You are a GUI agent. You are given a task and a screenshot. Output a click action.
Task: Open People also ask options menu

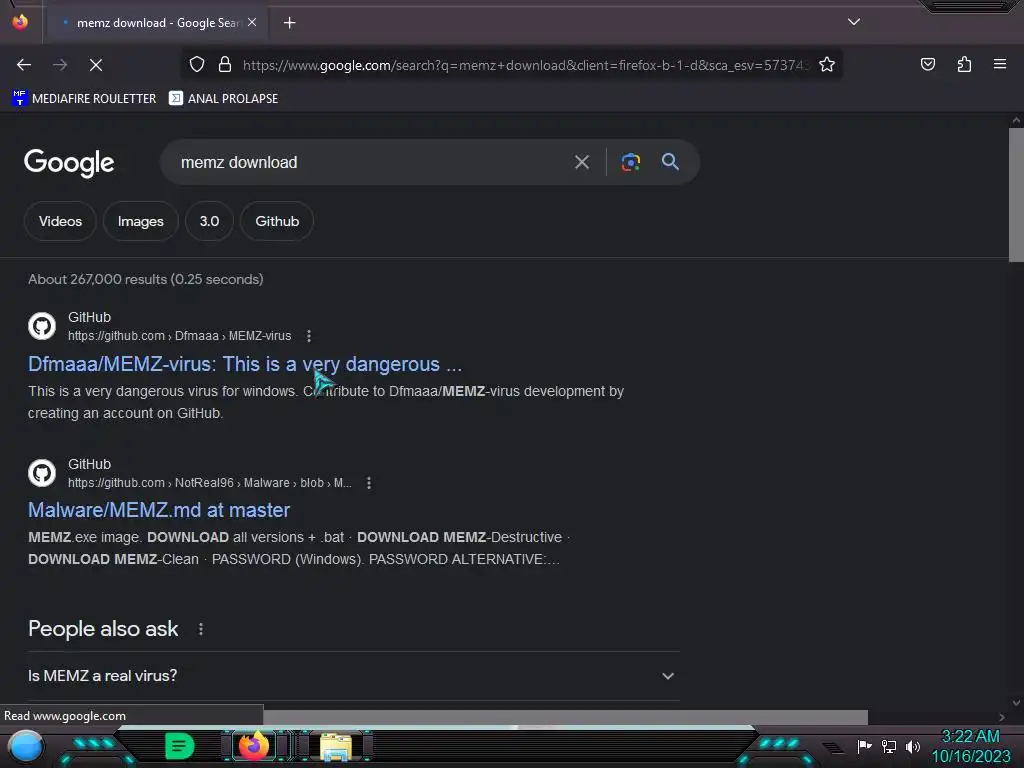tap(200, 629)
